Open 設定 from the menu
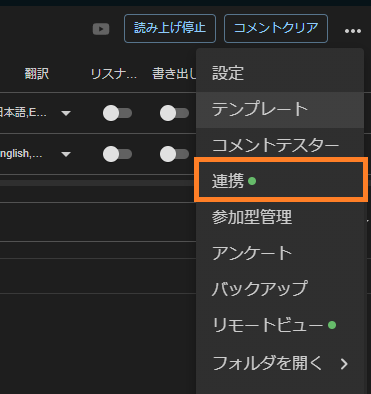This screenshot has width=371, height=394. (x=280, y=73)
